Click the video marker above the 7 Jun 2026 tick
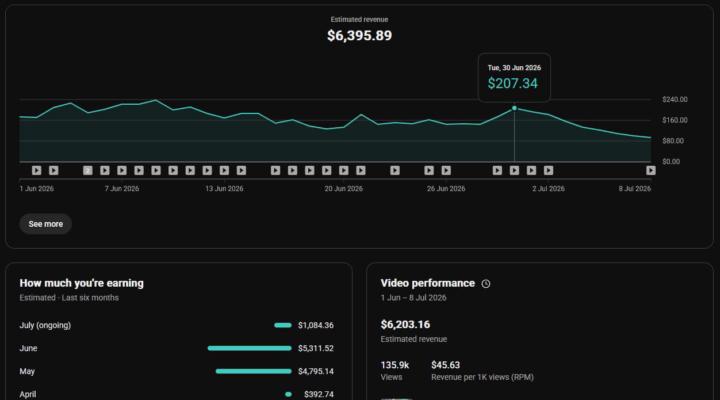The height and width of the screenshot is (400, 720). pyautogui.click(x=122, y=170)
